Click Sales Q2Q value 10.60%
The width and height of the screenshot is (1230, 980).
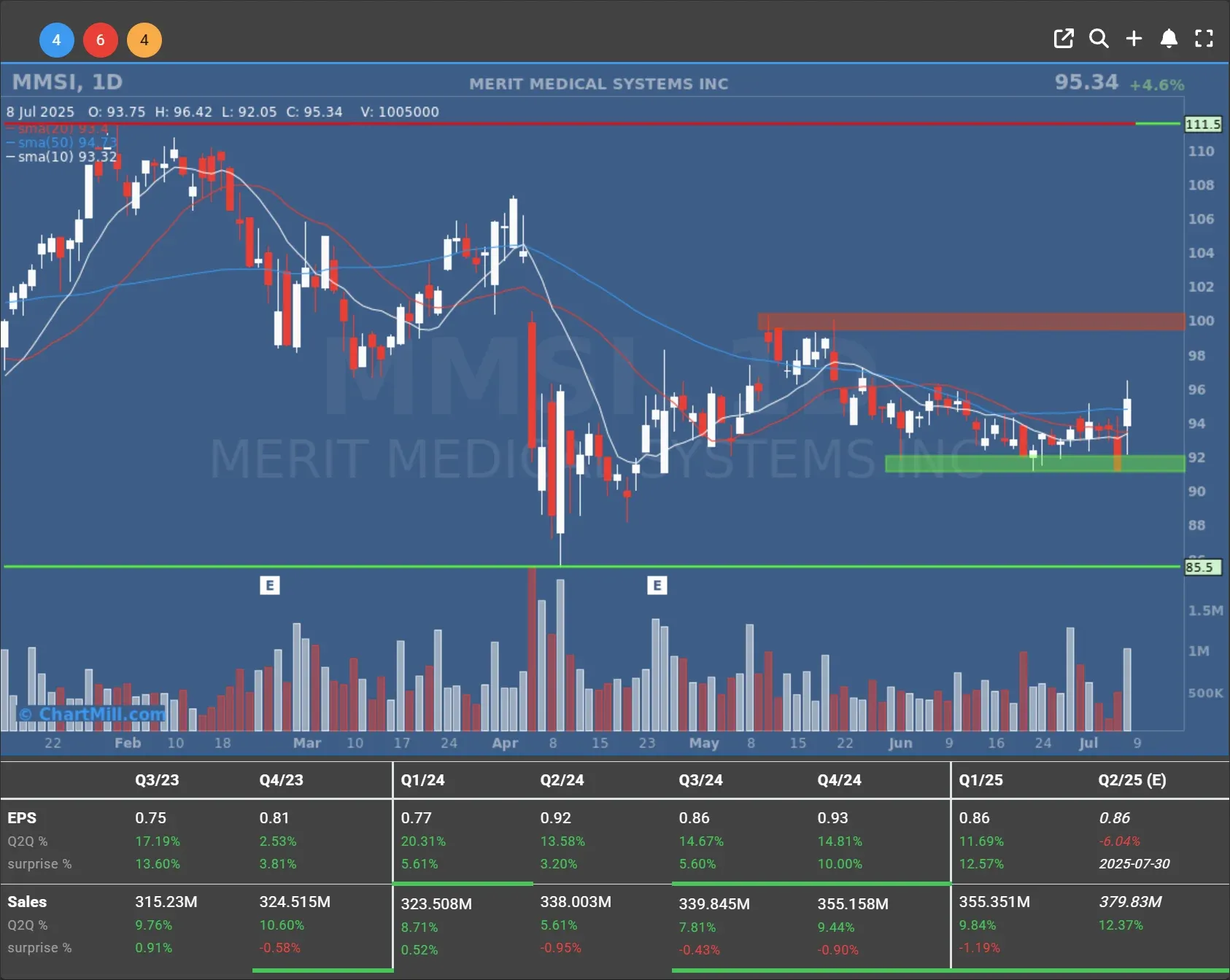click(x=282, y=925)
